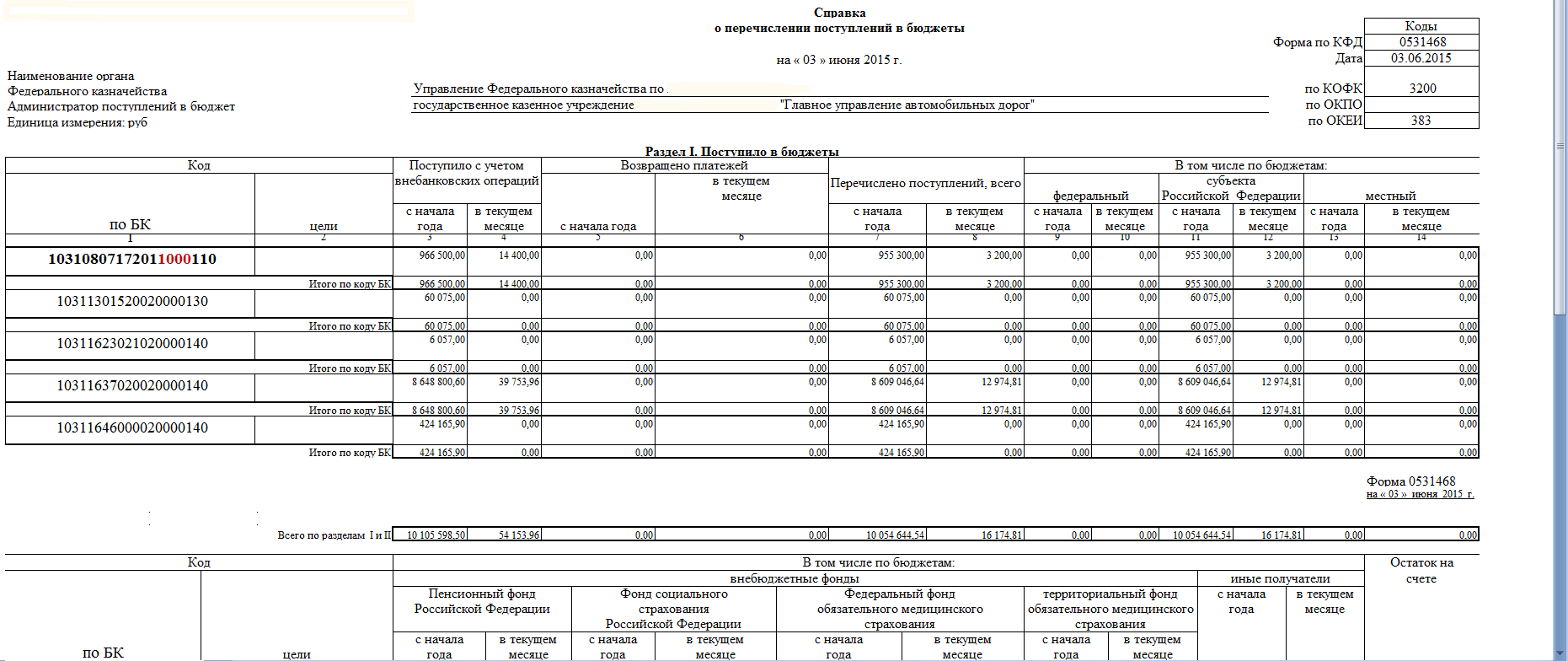Click the label "по ОКПО"
The height and width of the screenshot is (661, 1568).
(1334, 105)
